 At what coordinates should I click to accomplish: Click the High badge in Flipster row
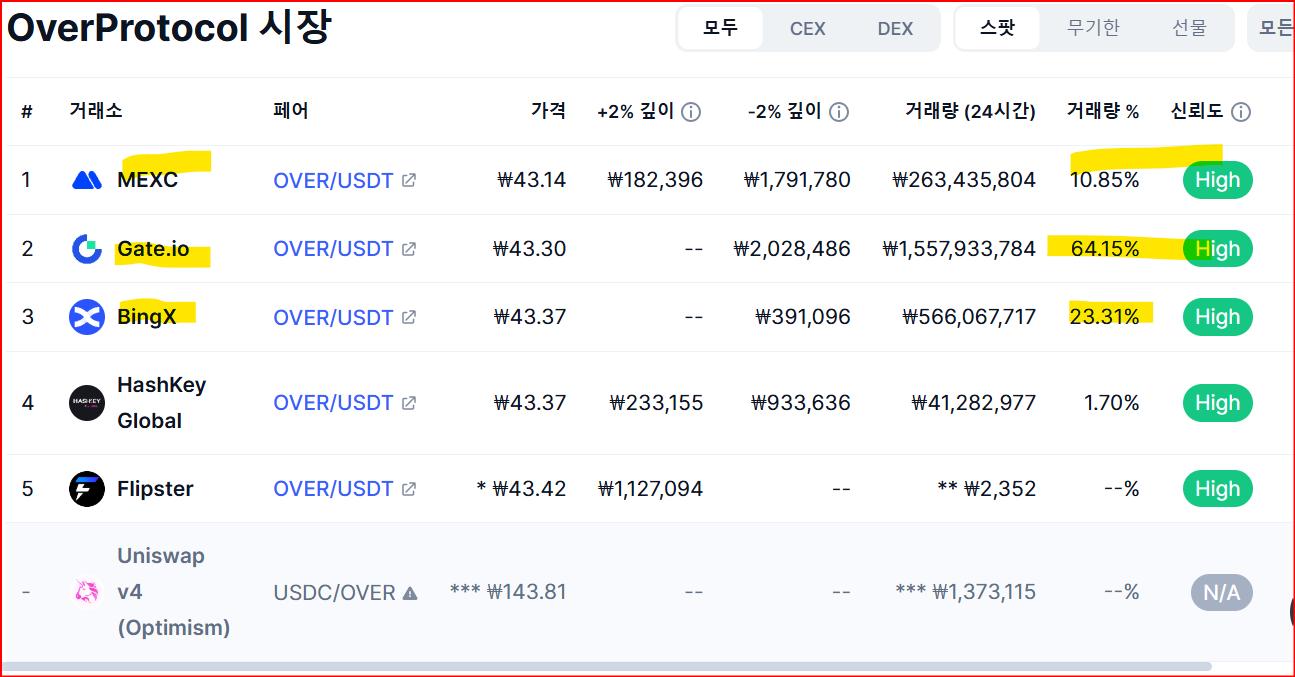pos(1217,489)
